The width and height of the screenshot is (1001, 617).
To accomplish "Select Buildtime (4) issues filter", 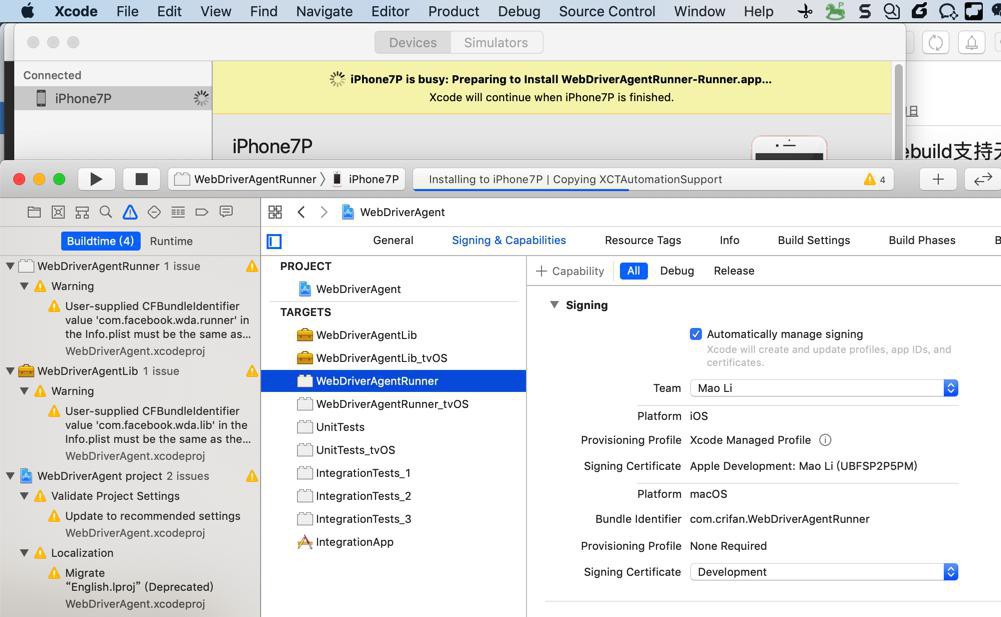I will (100, 241).
